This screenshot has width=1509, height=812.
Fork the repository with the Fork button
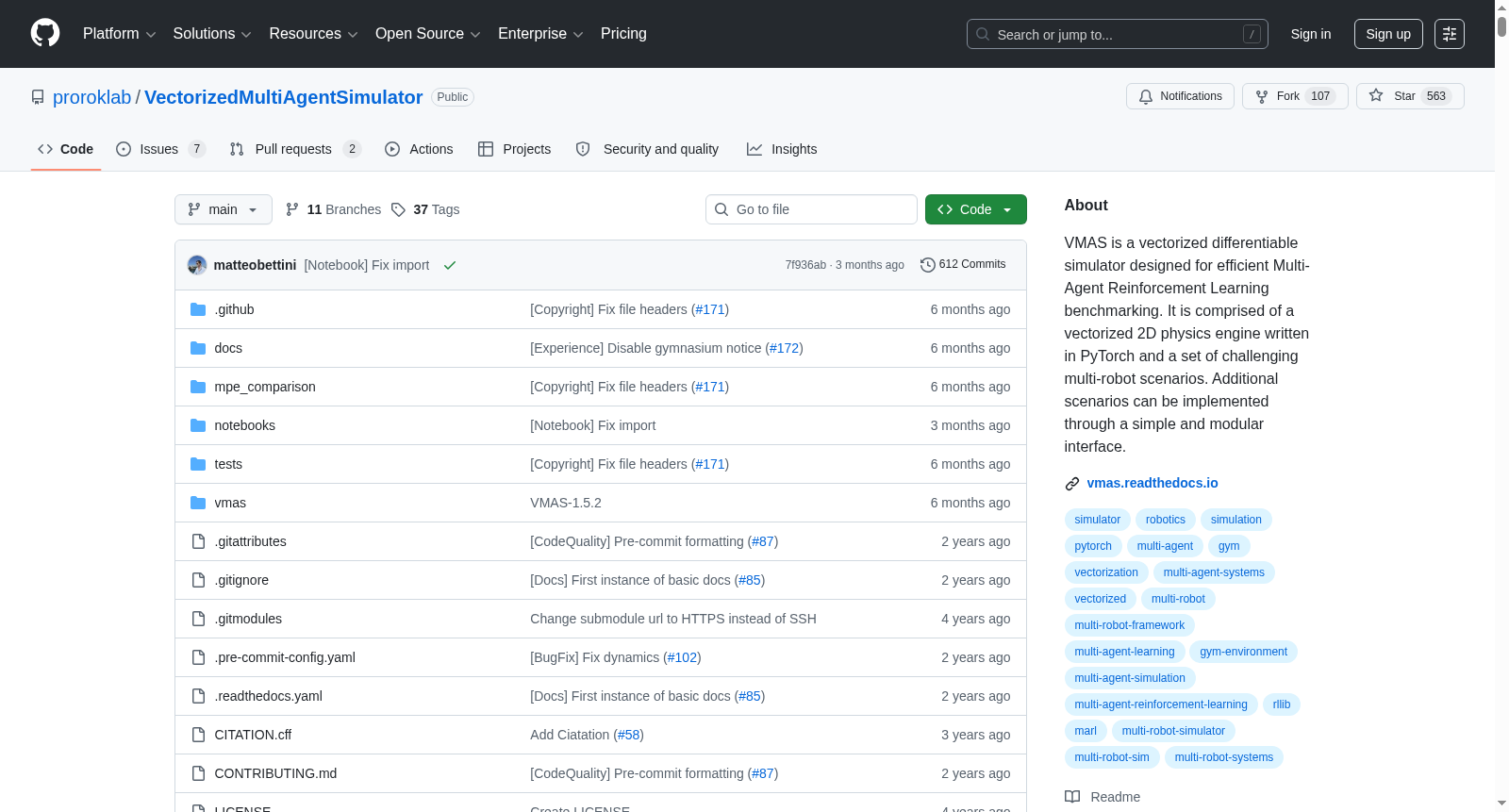(1295, 96)
